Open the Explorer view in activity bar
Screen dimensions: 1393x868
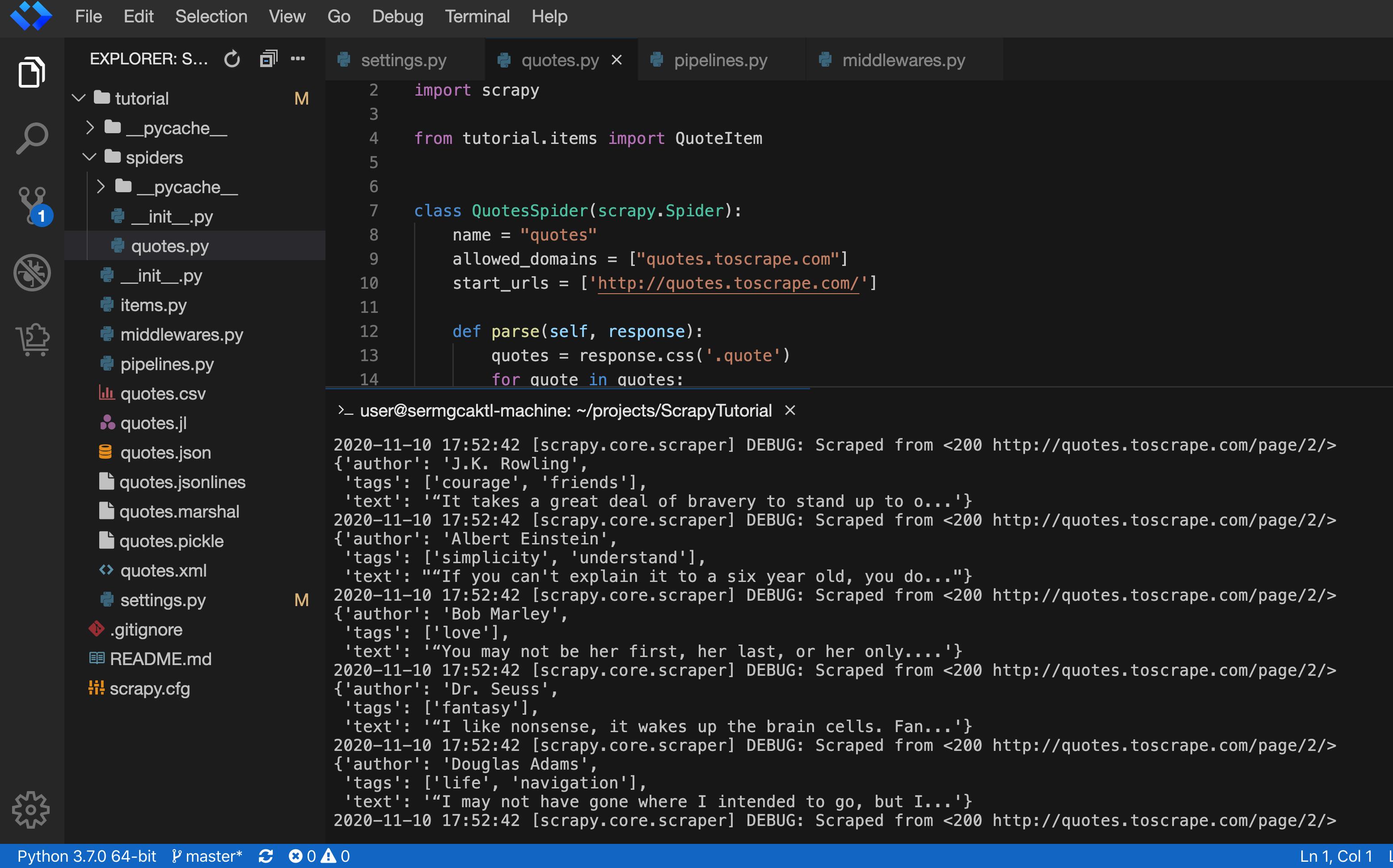point(32,72)
